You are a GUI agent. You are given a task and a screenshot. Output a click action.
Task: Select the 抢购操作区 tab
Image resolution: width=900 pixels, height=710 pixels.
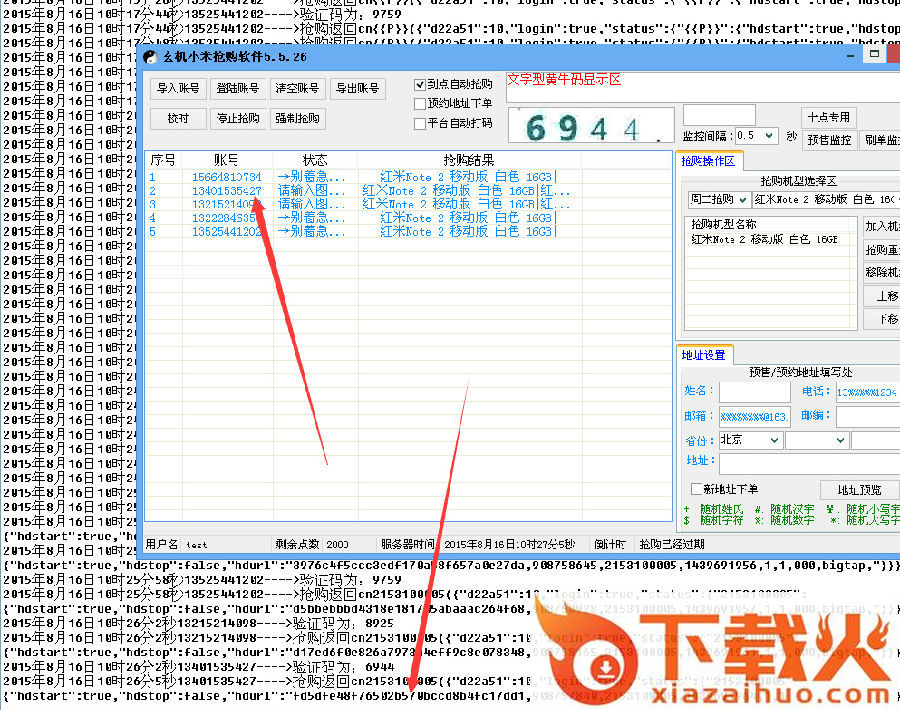(x=710, y=160)
